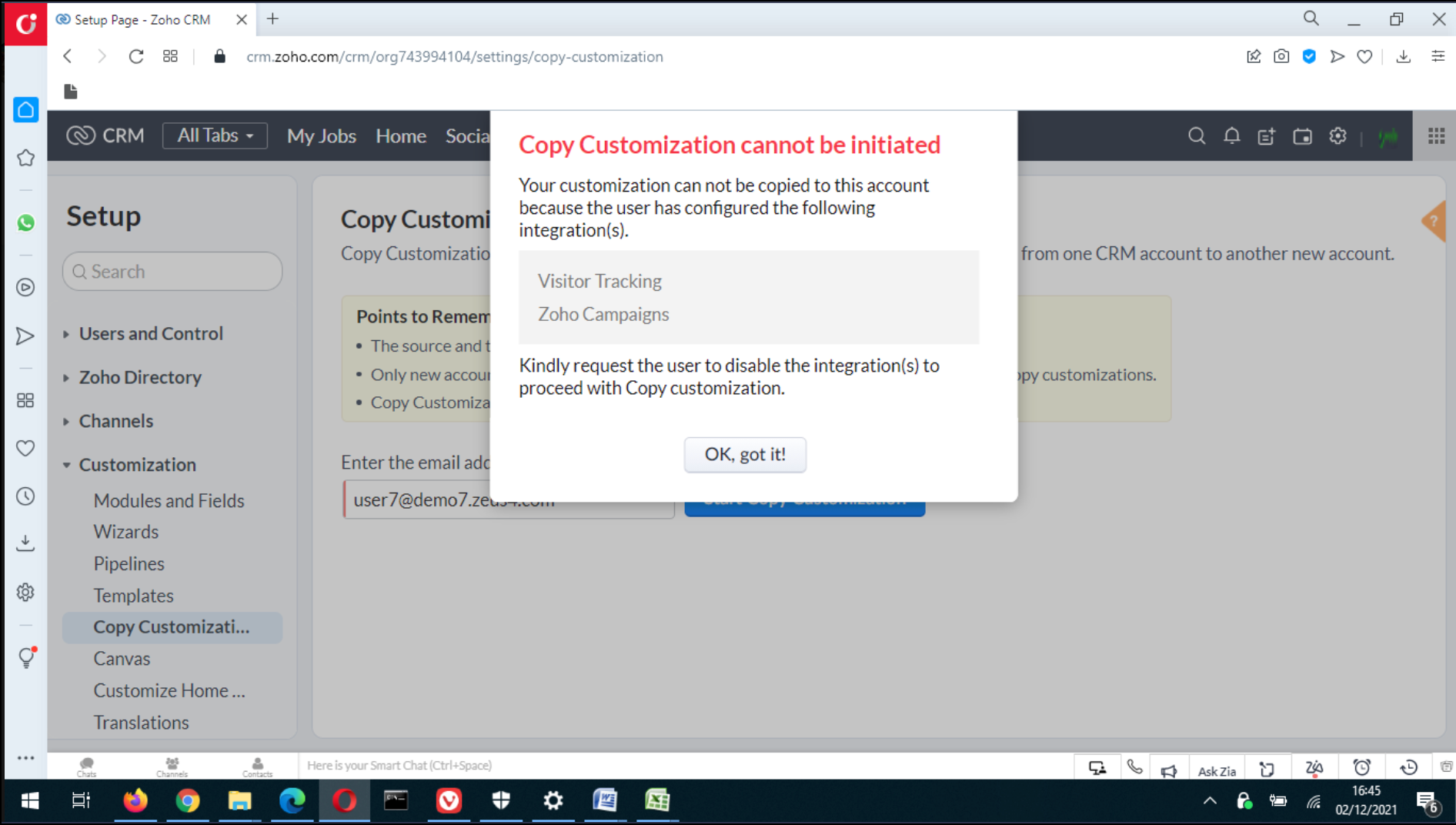Open CRM notifications bell

click(1232, 136)
